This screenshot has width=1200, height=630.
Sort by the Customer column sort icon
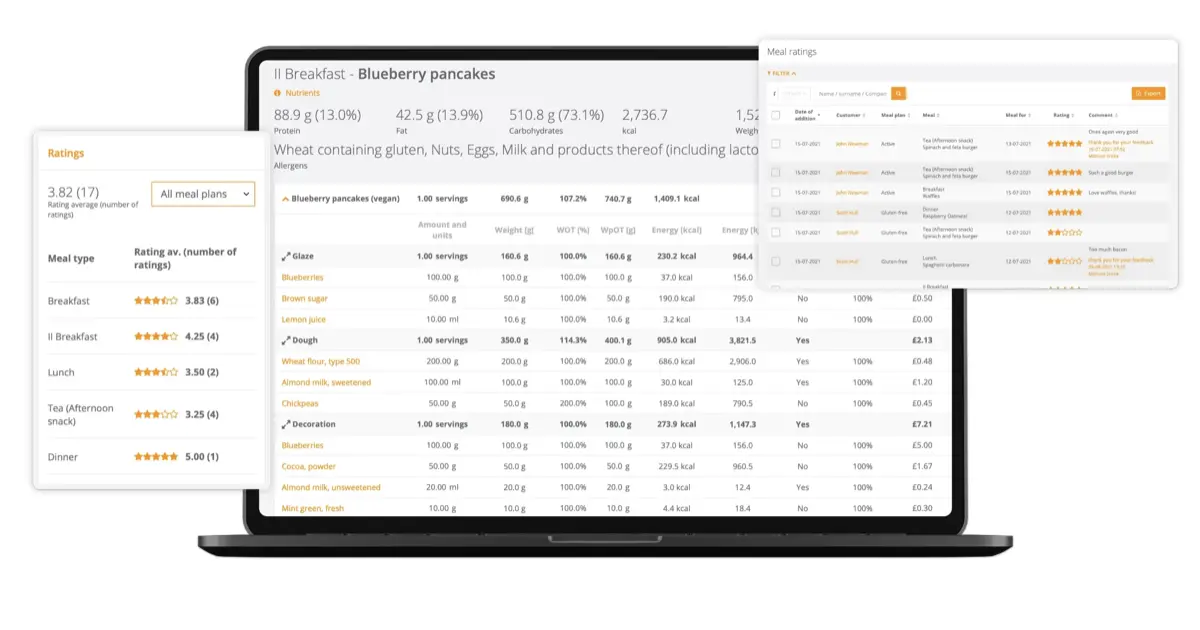coord(864,115)
